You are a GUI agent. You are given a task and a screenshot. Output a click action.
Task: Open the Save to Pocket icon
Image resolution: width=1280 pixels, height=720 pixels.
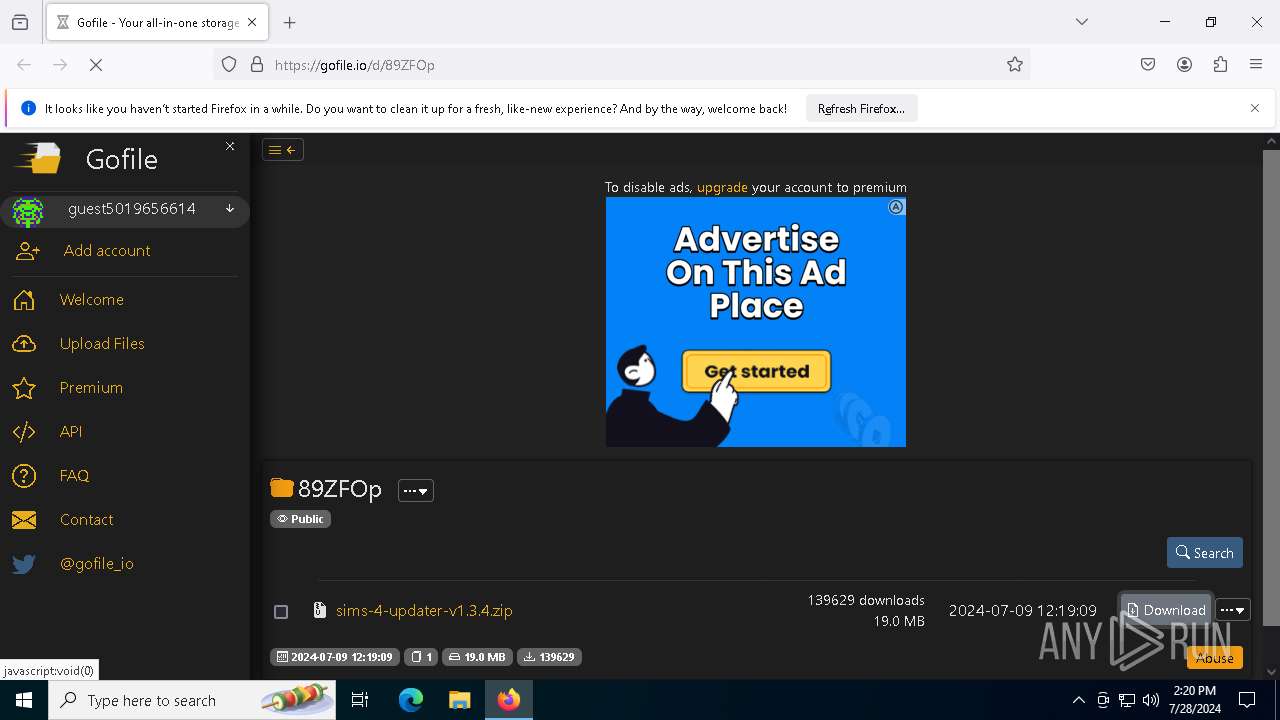1148,65
